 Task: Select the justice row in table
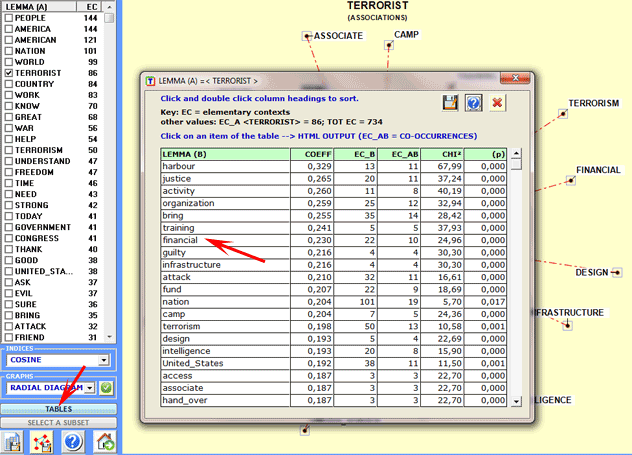pyautogui.click(x=334, y=179)
